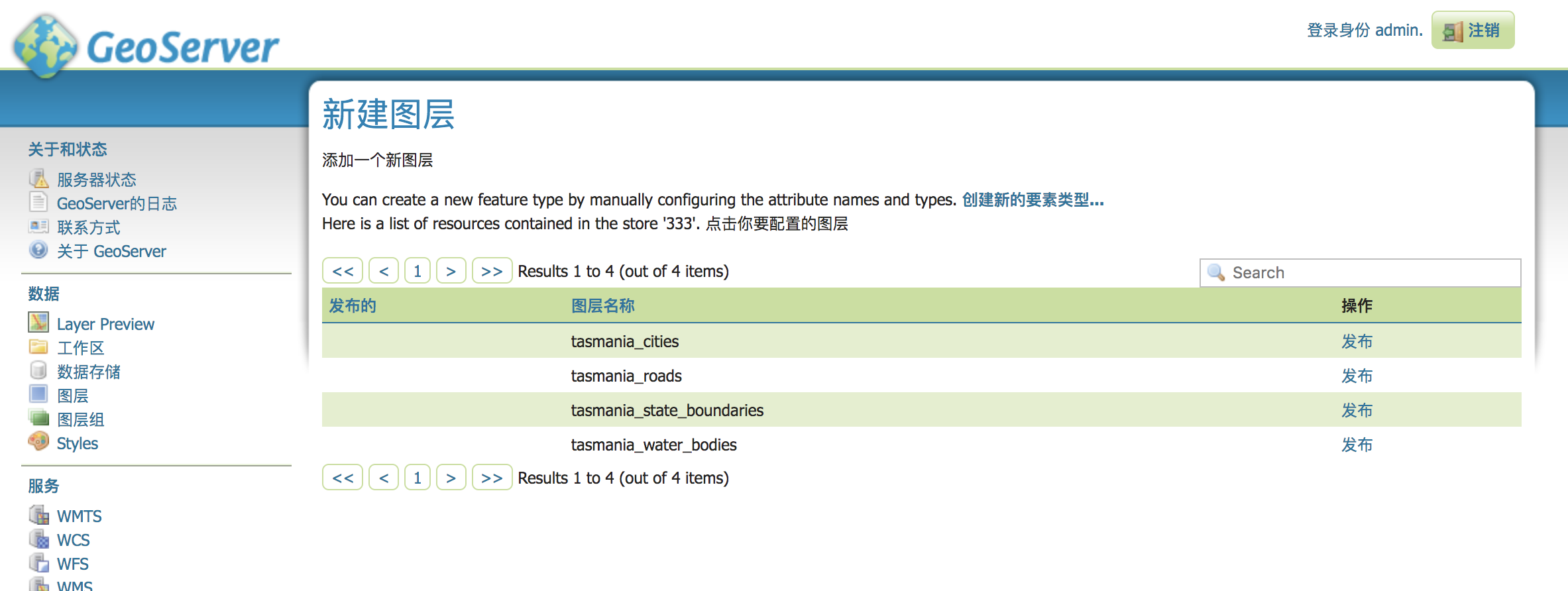Click the data stores cylinder icon

[x=38, y=370]
